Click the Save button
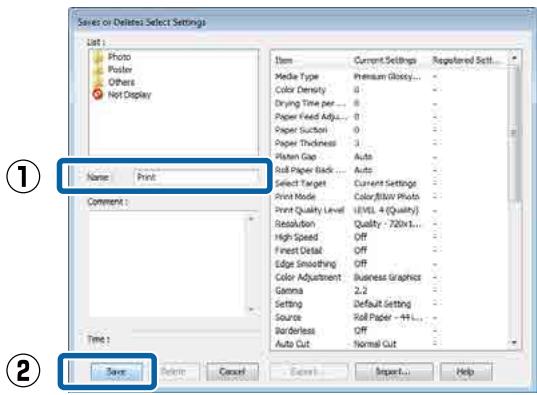The width and height of the screenshot is (537, 395). tap(116, 372)
